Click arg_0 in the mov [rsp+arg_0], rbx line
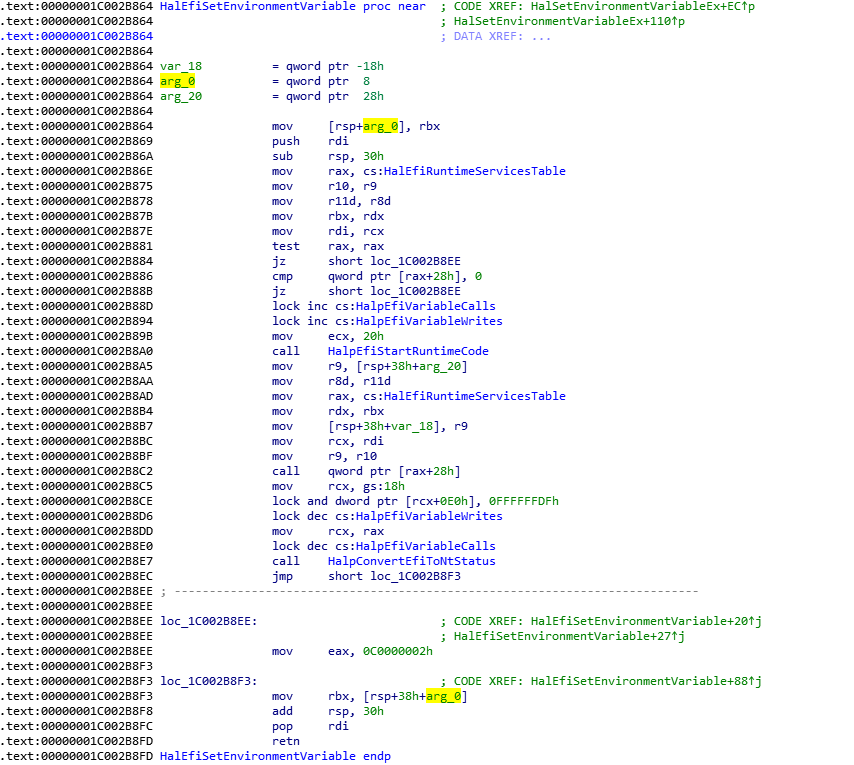Screen dimensions: 854x765 click(x=380, y=126)
